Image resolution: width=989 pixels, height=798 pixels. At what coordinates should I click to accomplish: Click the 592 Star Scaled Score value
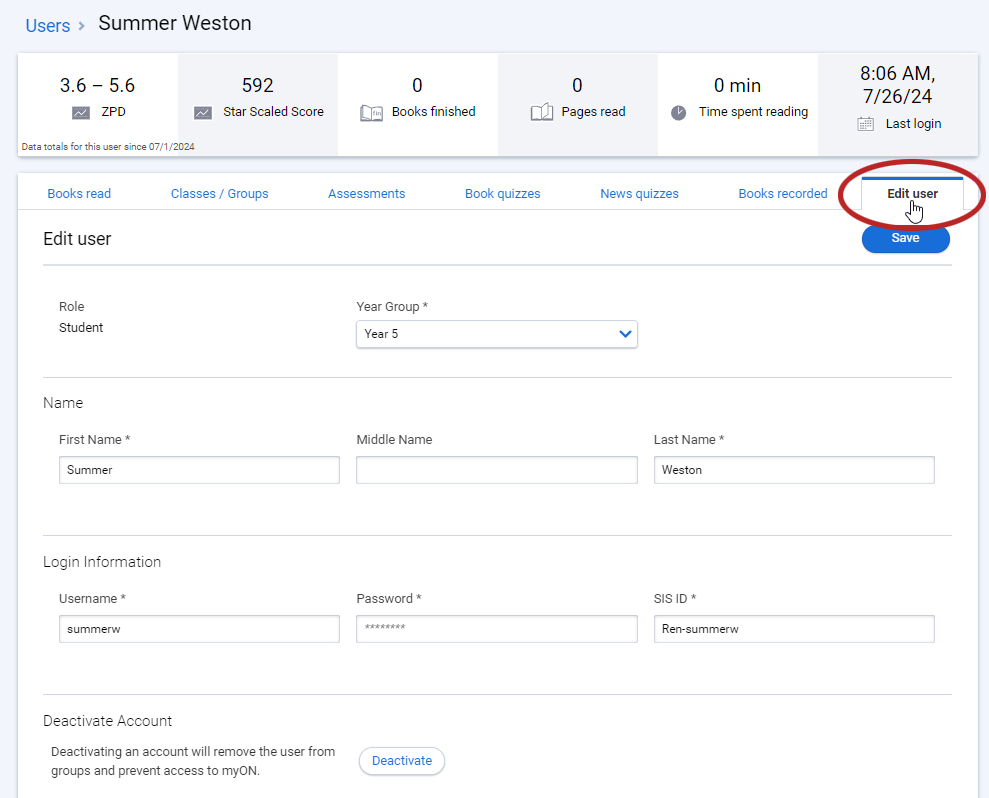(257, 85)
